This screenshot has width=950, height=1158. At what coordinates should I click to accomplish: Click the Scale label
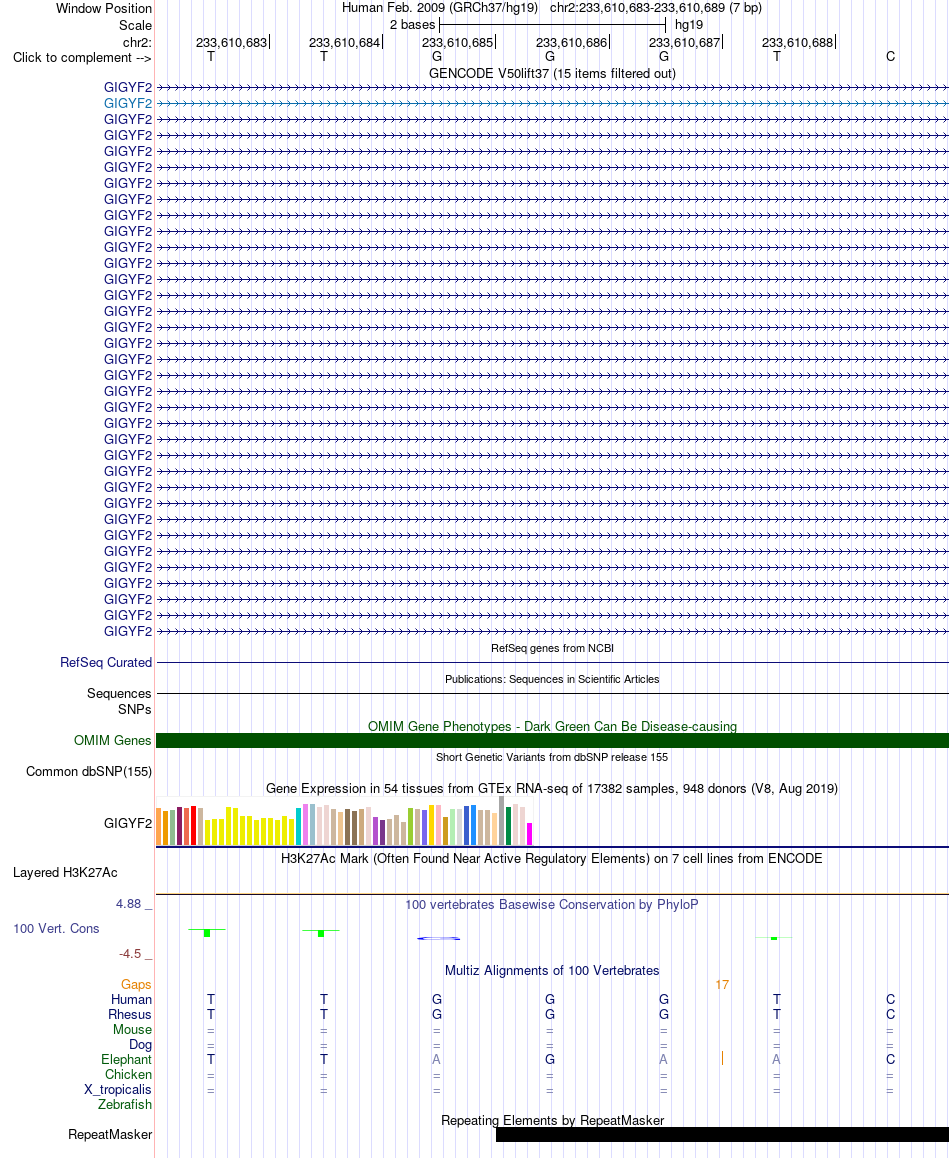click(x=135, y=25)
